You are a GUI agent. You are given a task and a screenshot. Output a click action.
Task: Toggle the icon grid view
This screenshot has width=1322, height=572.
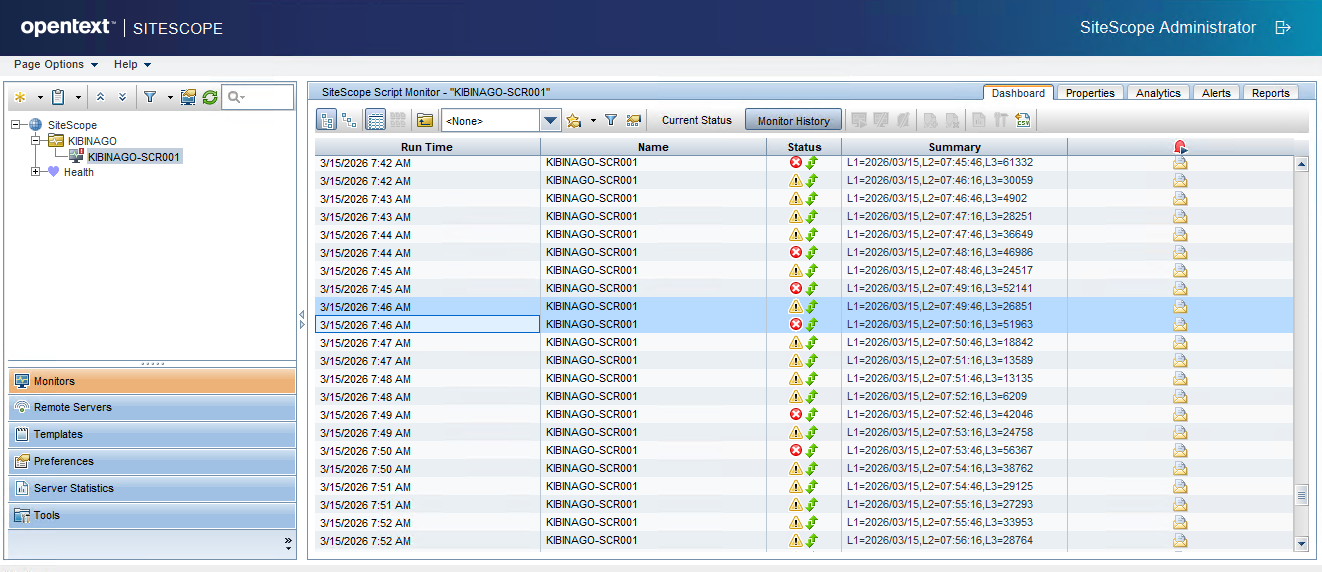pyautogui.click(x=398, y=120)
